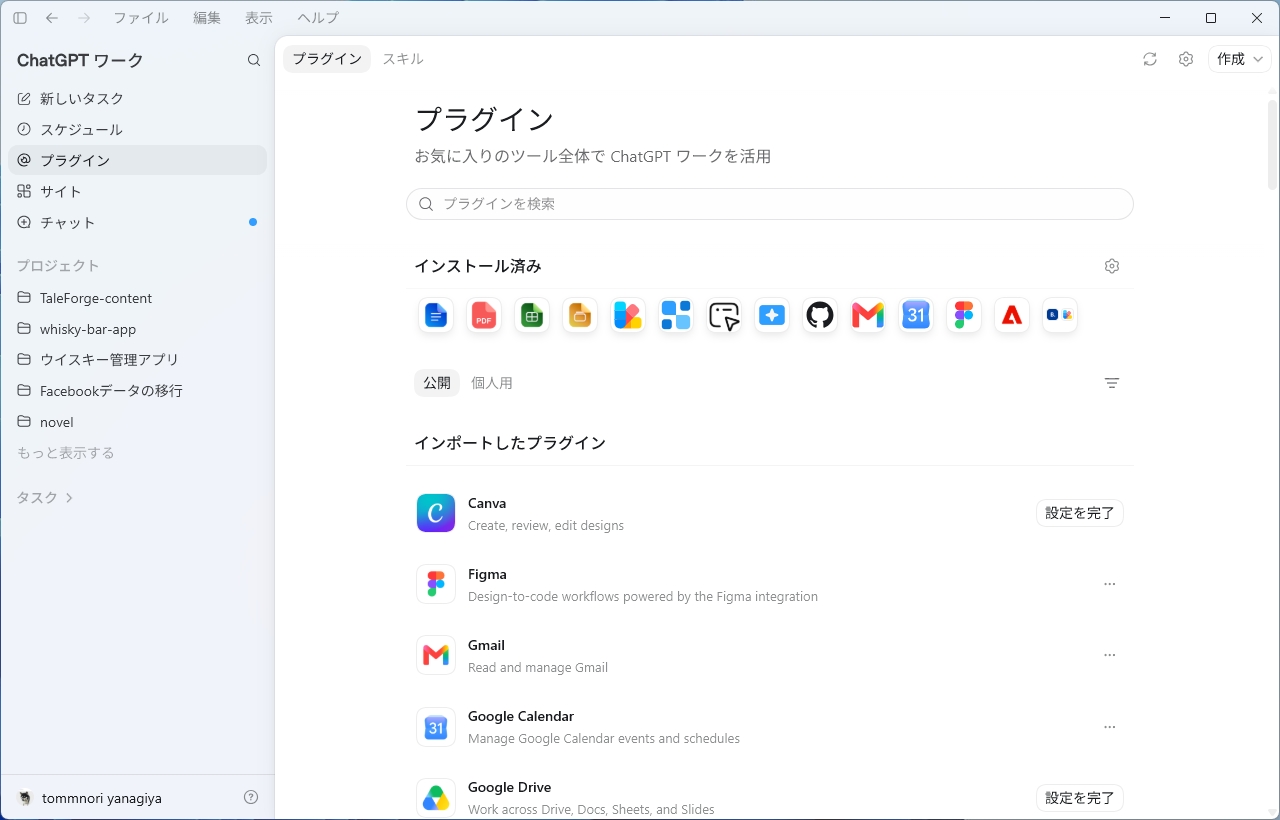Open the blue tiles installed plugin icon

pyautogui.click(x=676, y=316)
